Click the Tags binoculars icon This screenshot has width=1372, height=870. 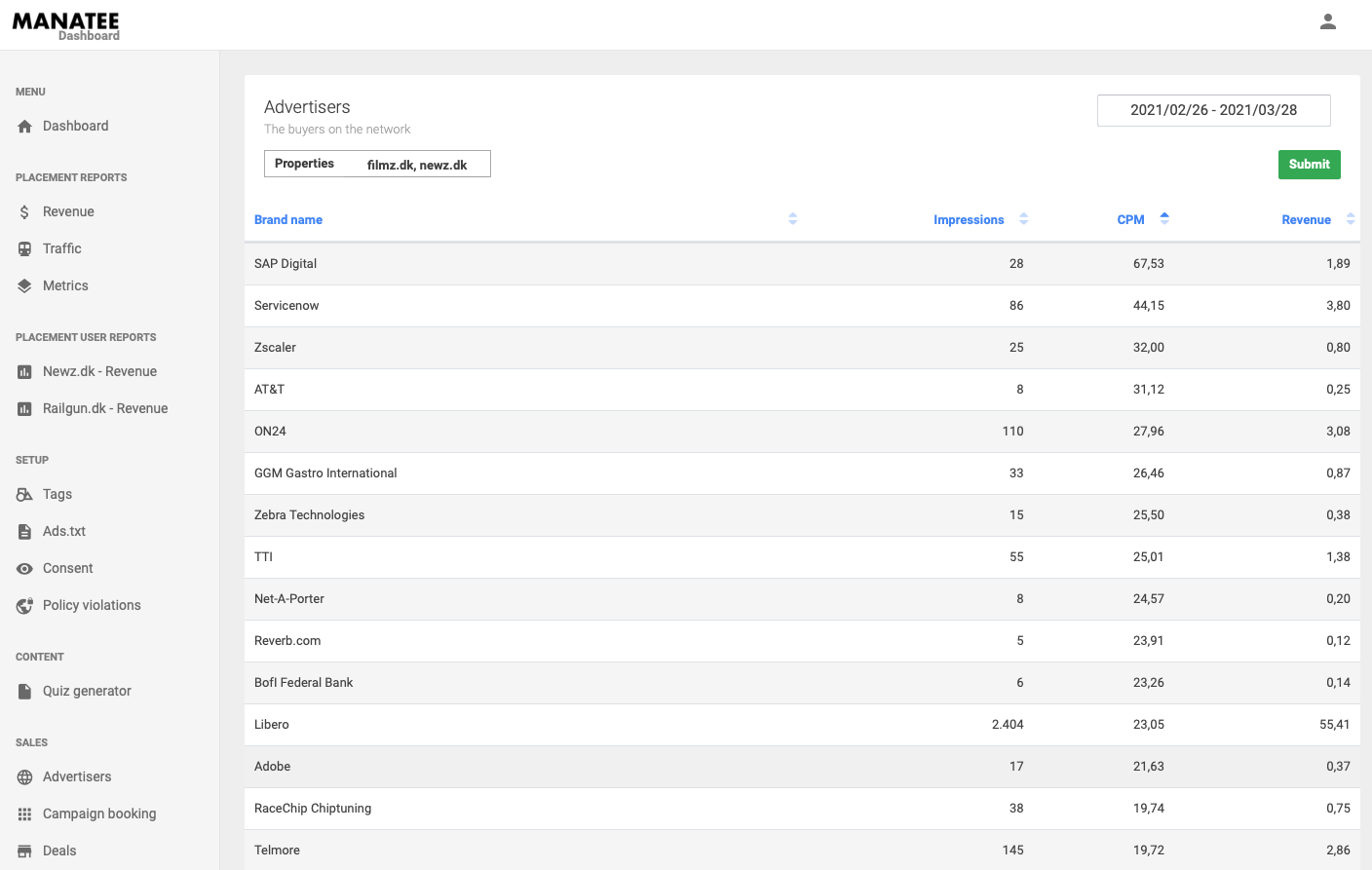click(x=25, y=495)
